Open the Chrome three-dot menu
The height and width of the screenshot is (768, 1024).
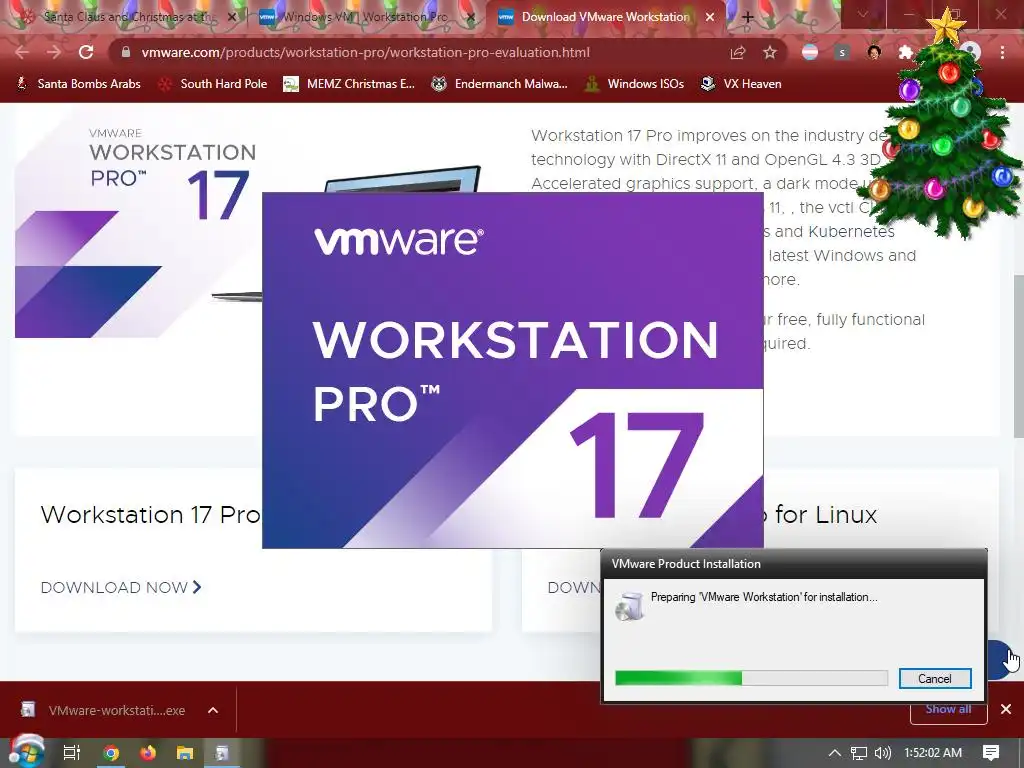1002,52
